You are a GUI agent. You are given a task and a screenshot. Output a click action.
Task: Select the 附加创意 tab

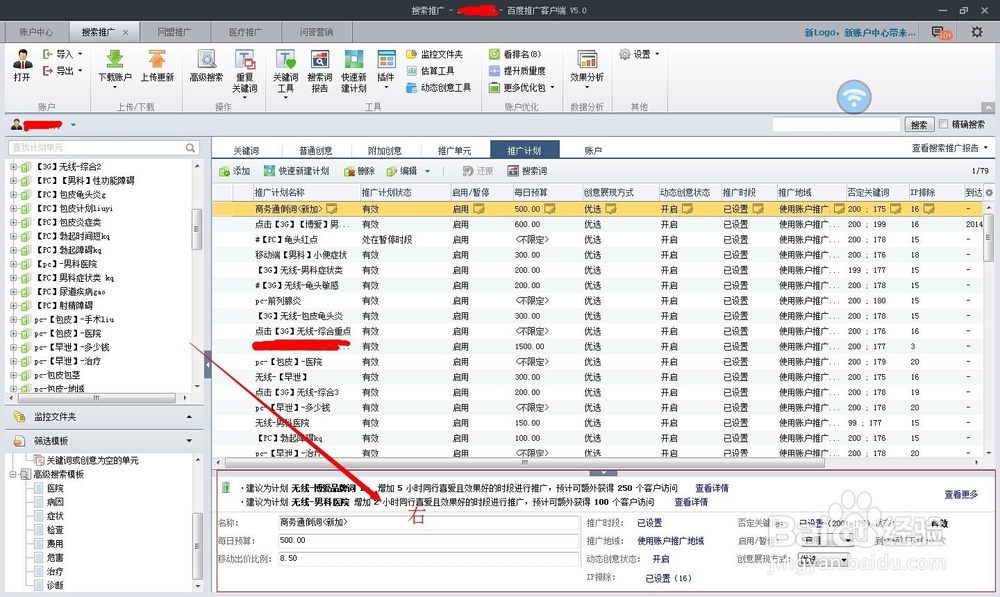click(x=385, y=151)
